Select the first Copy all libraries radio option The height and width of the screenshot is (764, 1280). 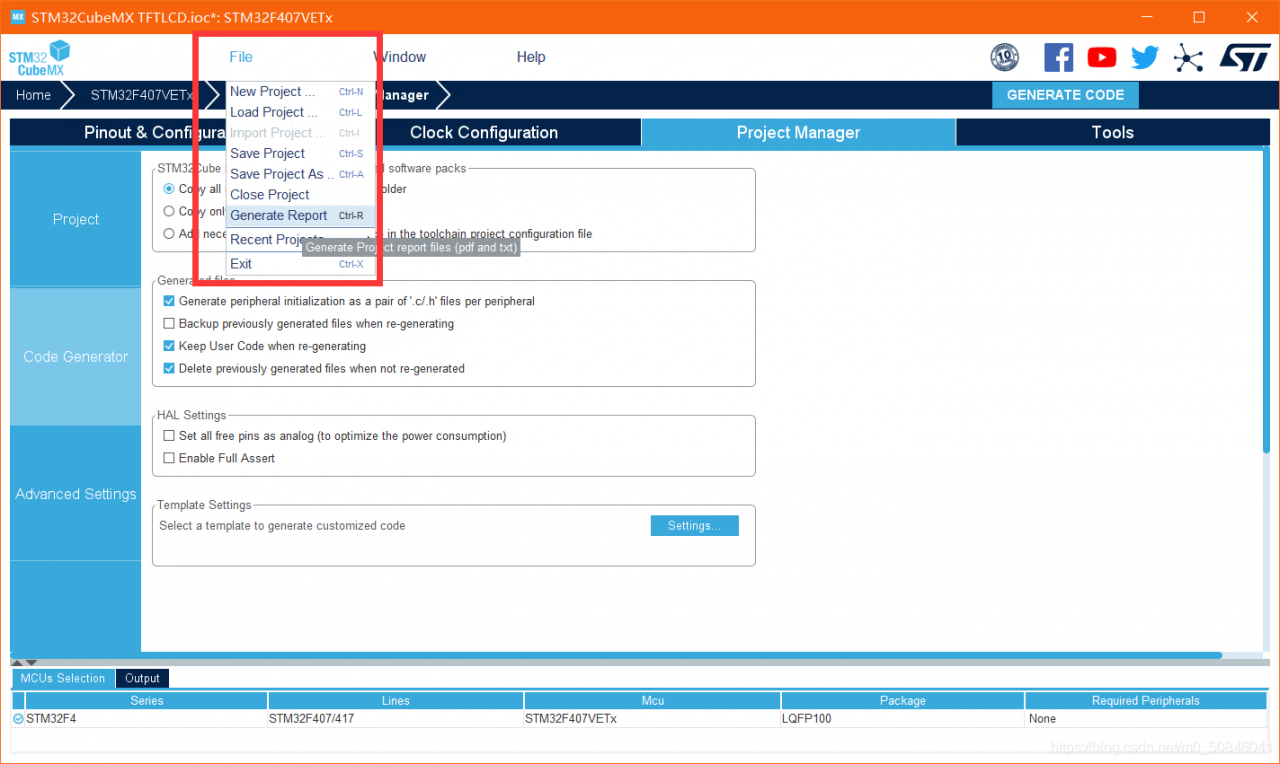(x=169, y=189)
